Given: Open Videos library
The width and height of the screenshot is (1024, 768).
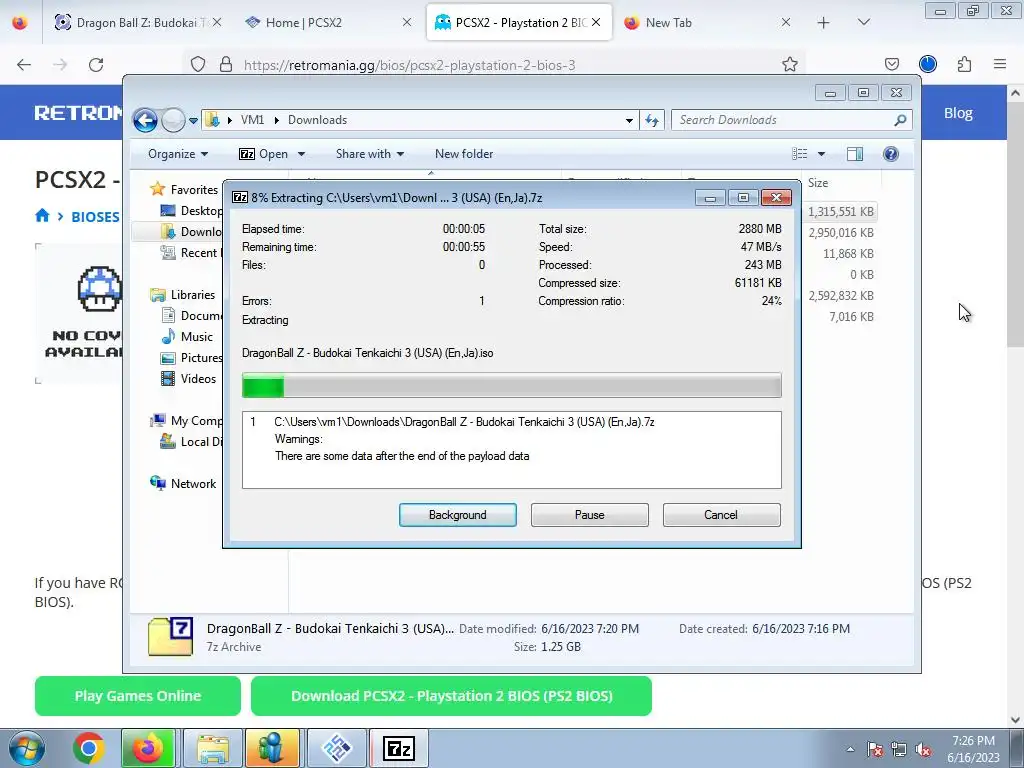Looking at the screenshot, I should 188,379.
